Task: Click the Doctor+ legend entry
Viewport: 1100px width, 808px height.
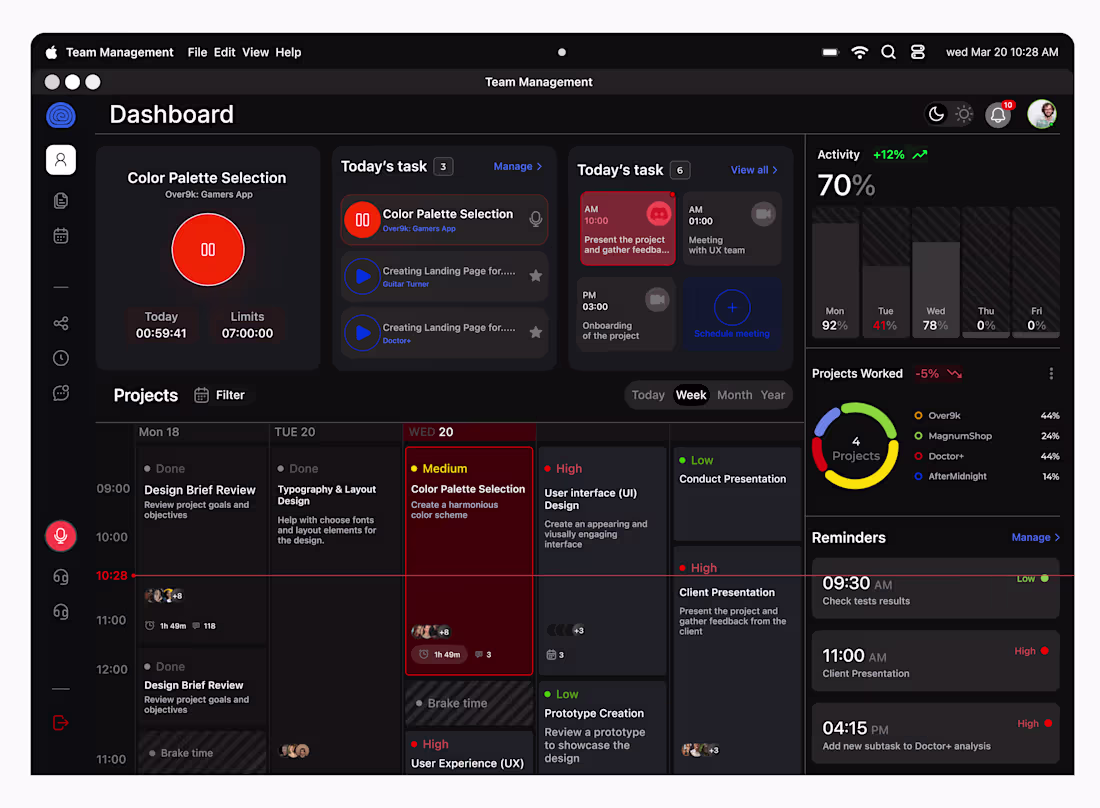Action: 986,456
